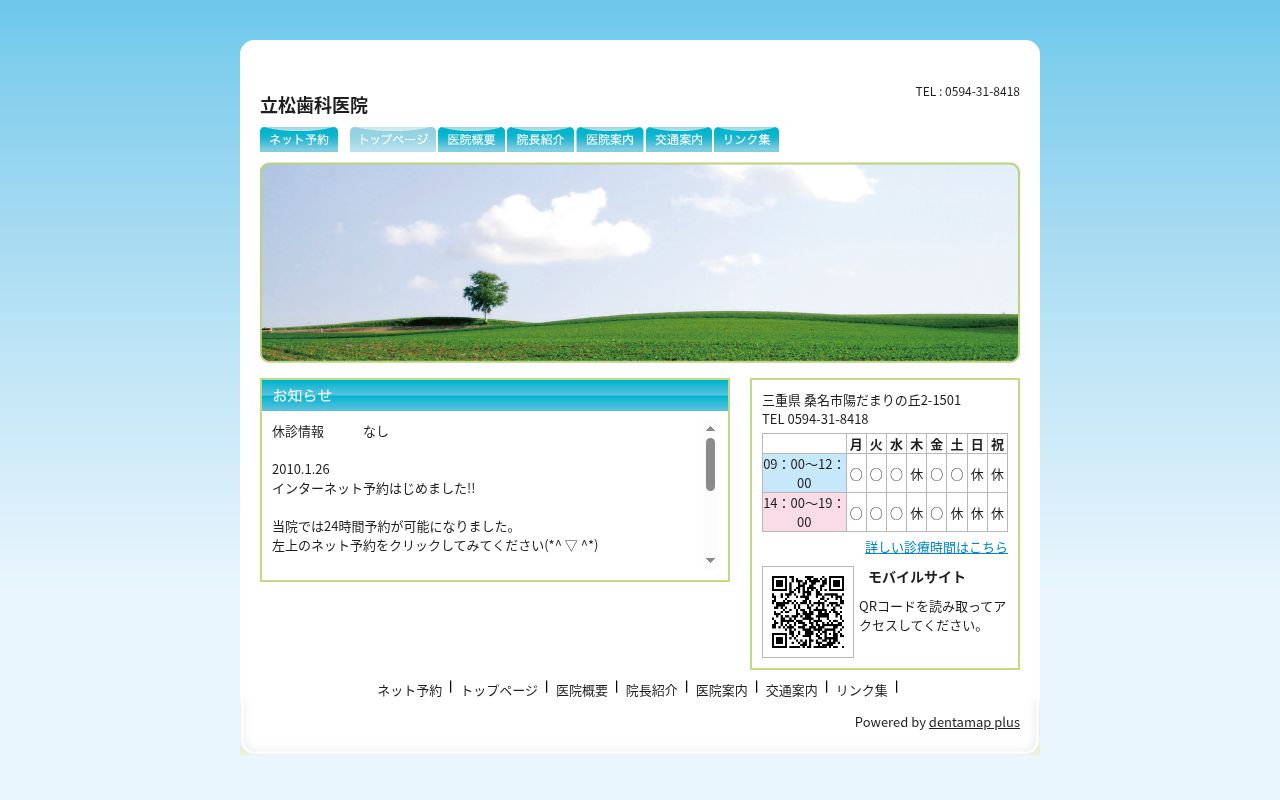The width and height of the screenshot is (1280, 800).
Task: Click the 土 column header in schedule
Action: click(x=956, y=444)
